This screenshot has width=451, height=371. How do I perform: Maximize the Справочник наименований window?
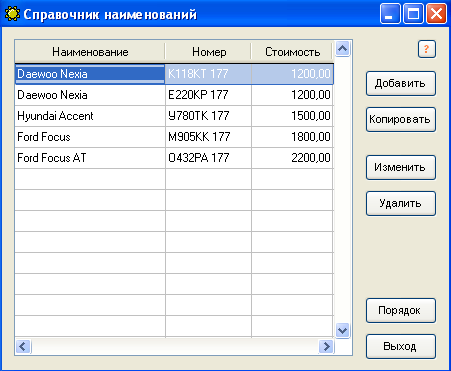[413, 14]
